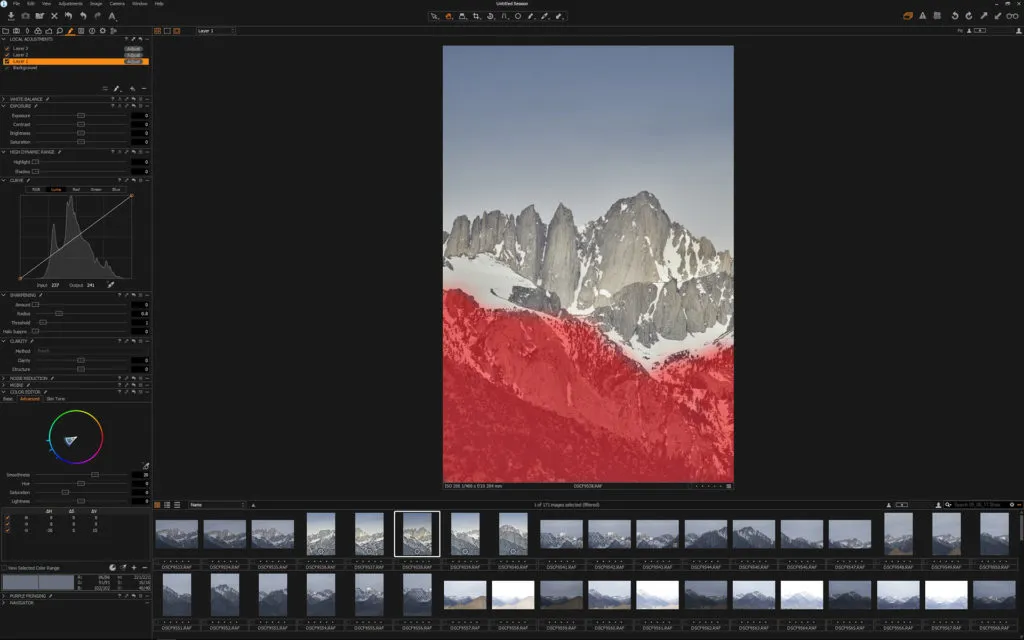Select the Local Adjustments brush tool tab
The width and height of the screenshot is (1024, 640).
[72, 31]
